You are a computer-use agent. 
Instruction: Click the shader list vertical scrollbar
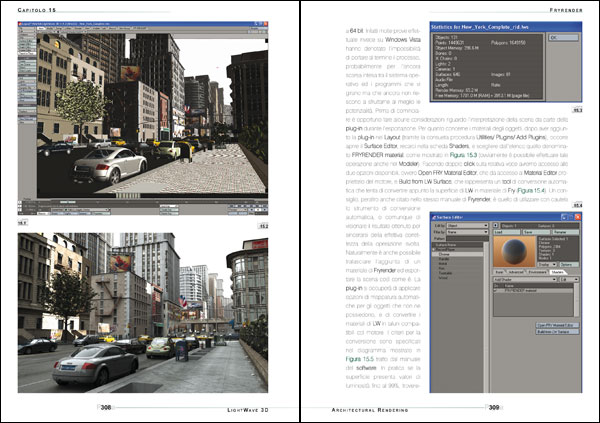point(577,300)
